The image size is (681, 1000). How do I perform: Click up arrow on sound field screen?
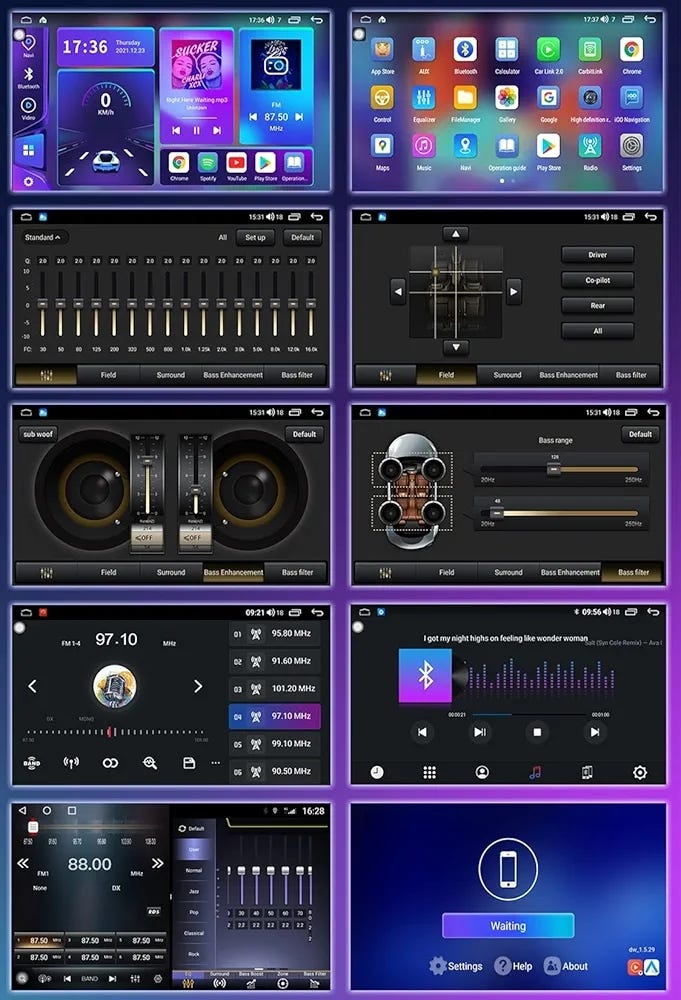[x=455, y=234]
